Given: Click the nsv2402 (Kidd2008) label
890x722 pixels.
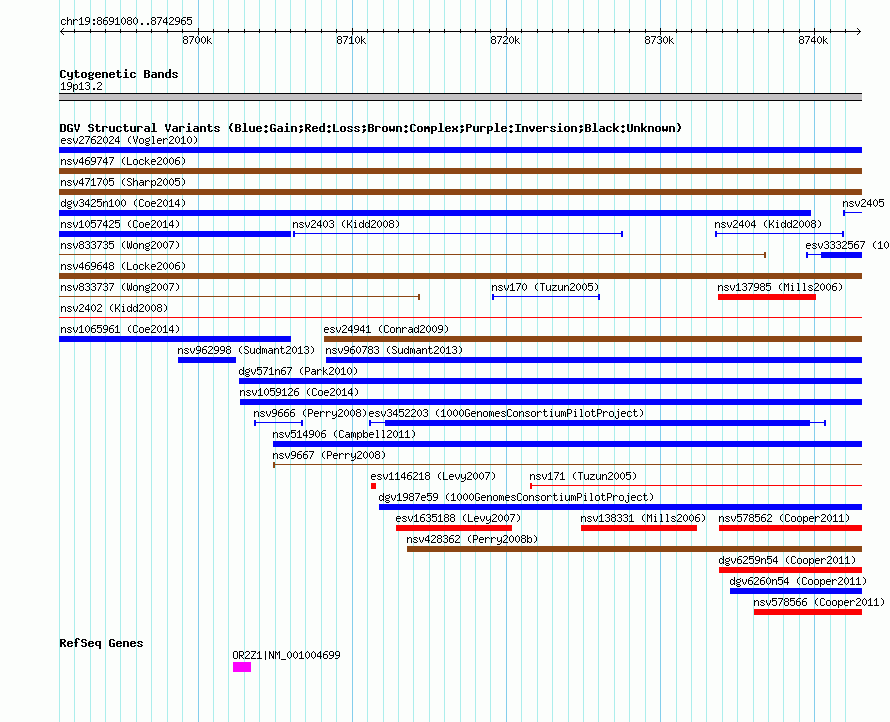Looking at the screenshot, I should (114, 308).
